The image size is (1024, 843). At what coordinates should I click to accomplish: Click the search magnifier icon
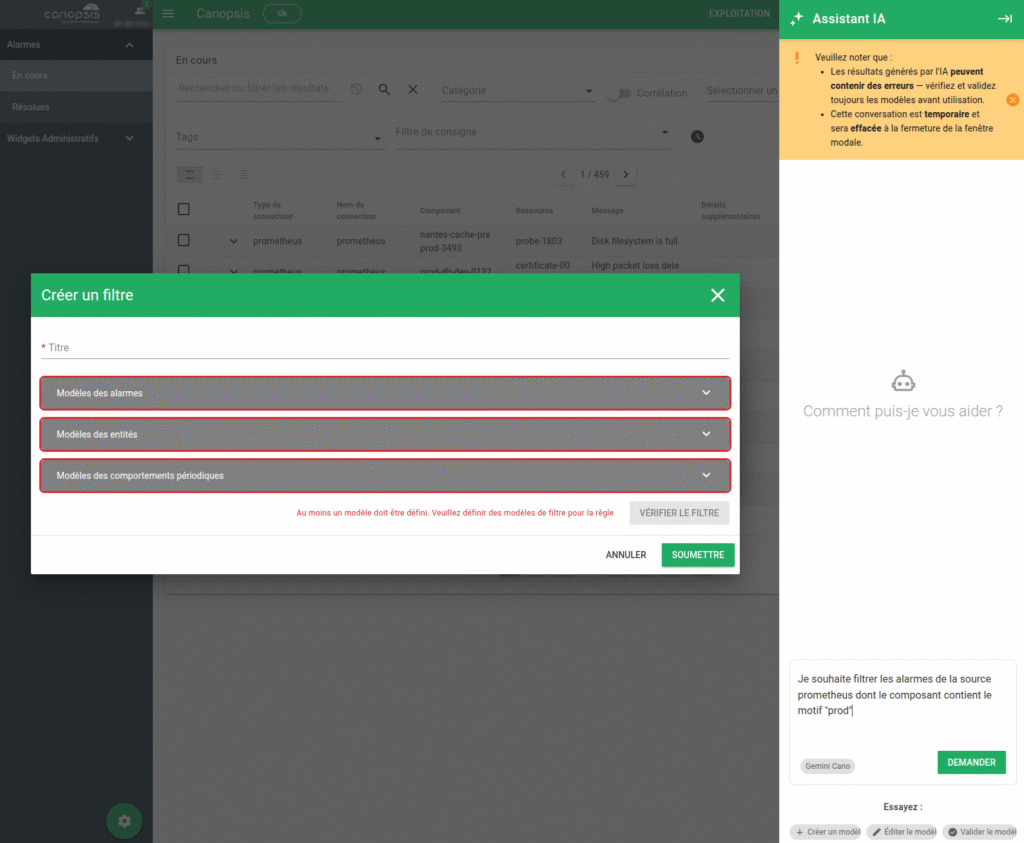click(x=384, y=89)
